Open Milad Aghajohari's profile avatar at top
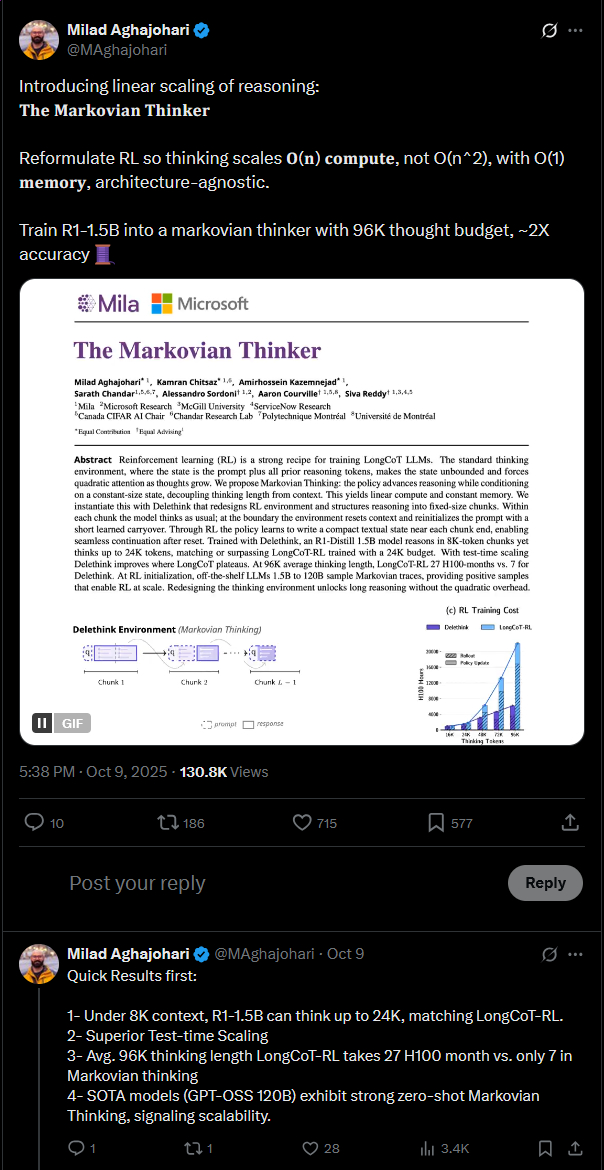 point(37,38)
